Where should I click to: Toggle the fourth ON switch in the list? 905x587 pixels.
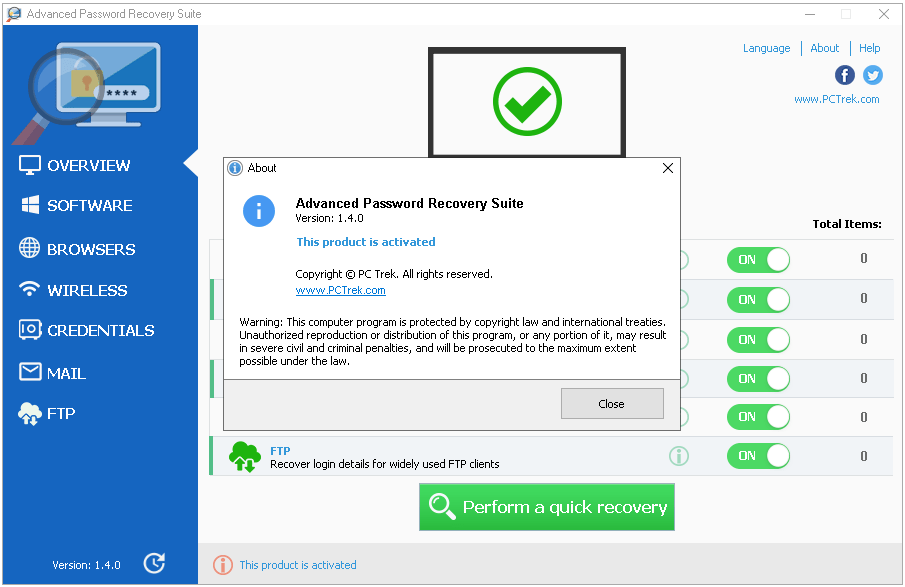click(758, 379)
